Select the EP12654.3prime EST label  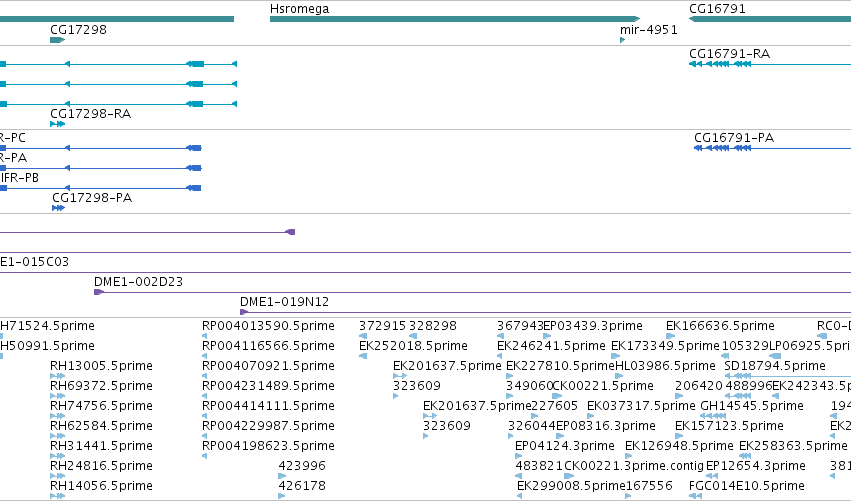pos(755,466)
